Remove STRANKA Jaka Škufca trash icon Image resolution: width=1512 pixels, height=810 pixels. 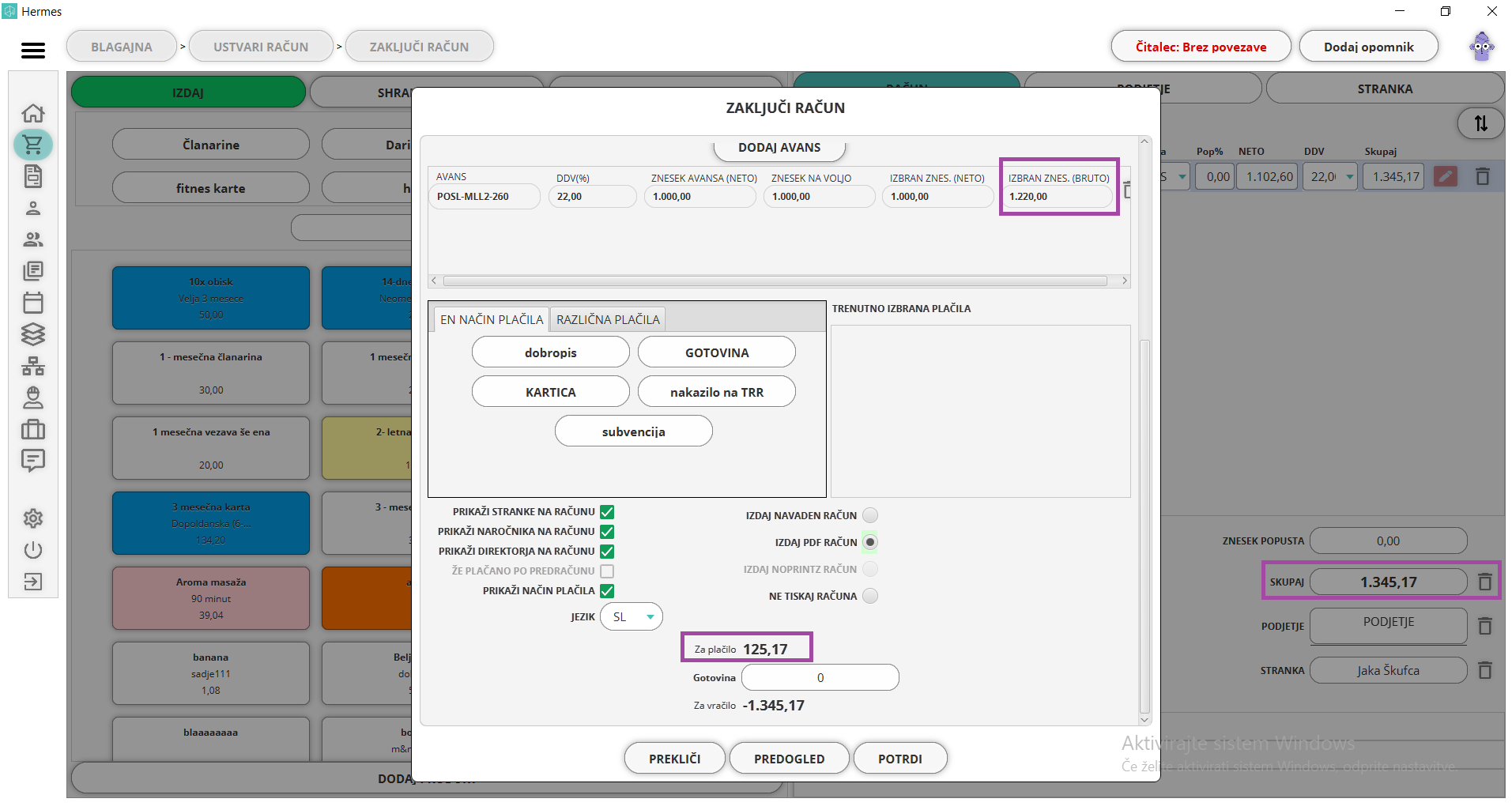1485,670
